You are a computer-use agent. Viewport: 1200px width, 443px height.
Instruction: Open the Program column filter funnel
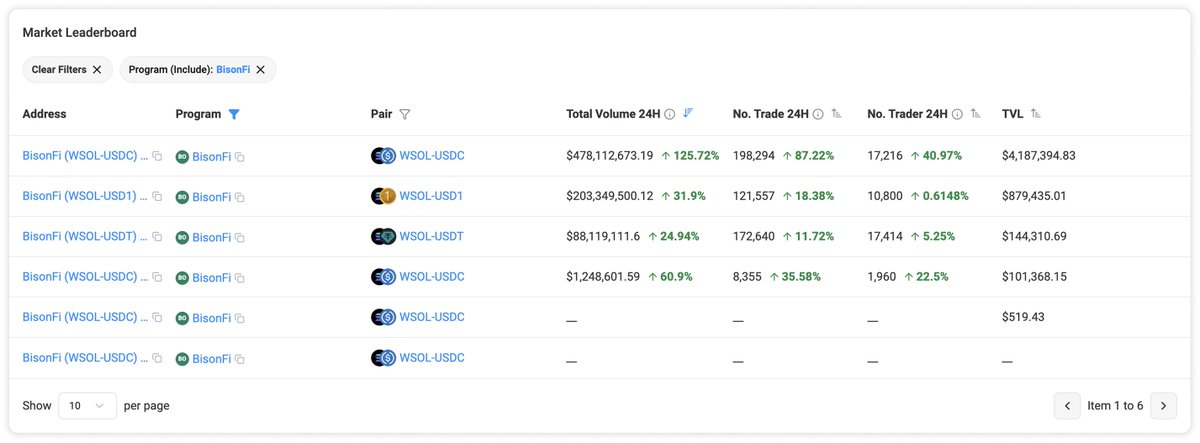234,114
